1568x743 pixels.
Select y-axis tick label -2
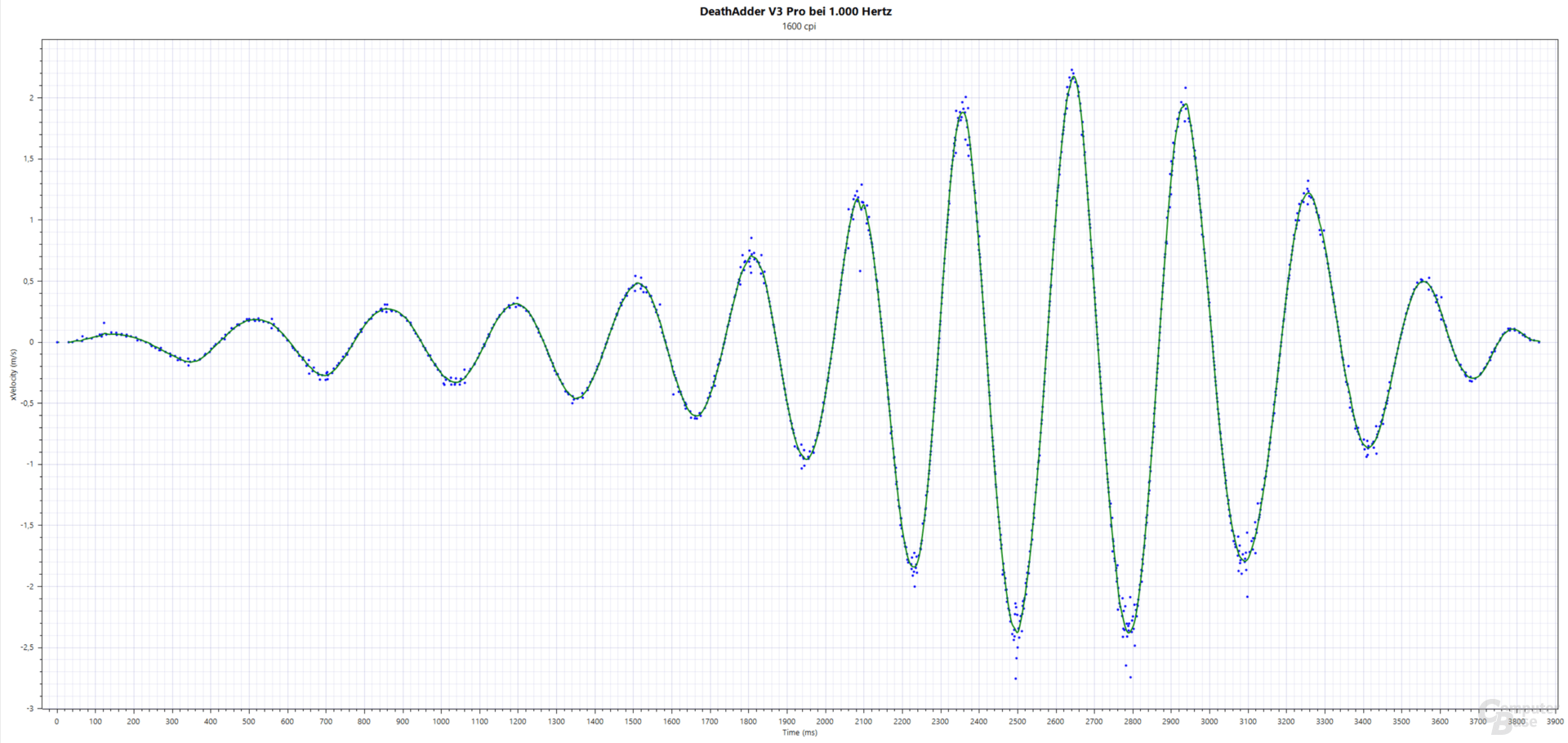tap(30, 587)
